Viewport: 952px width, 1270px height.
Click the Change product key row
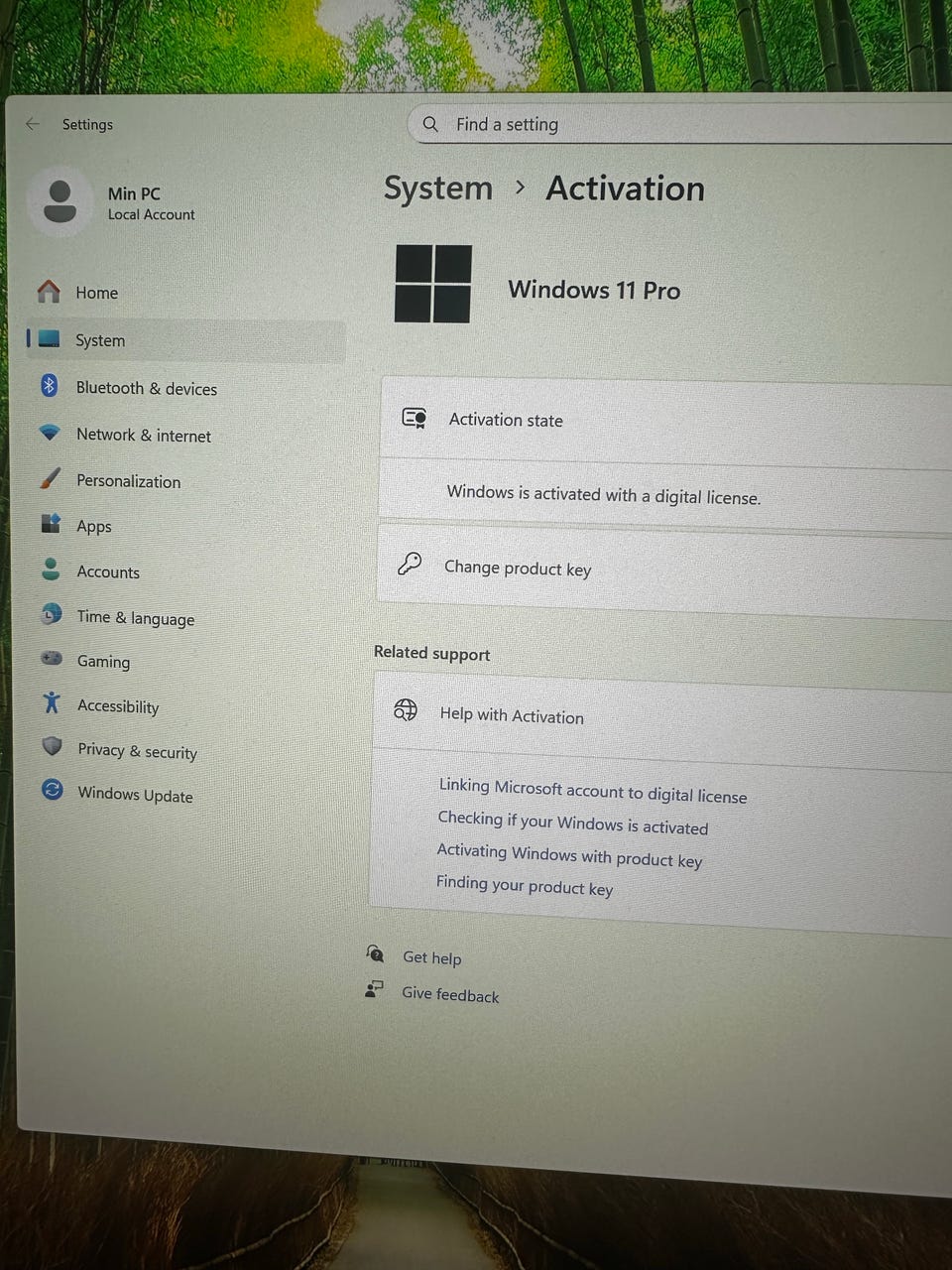click(663, 572)
